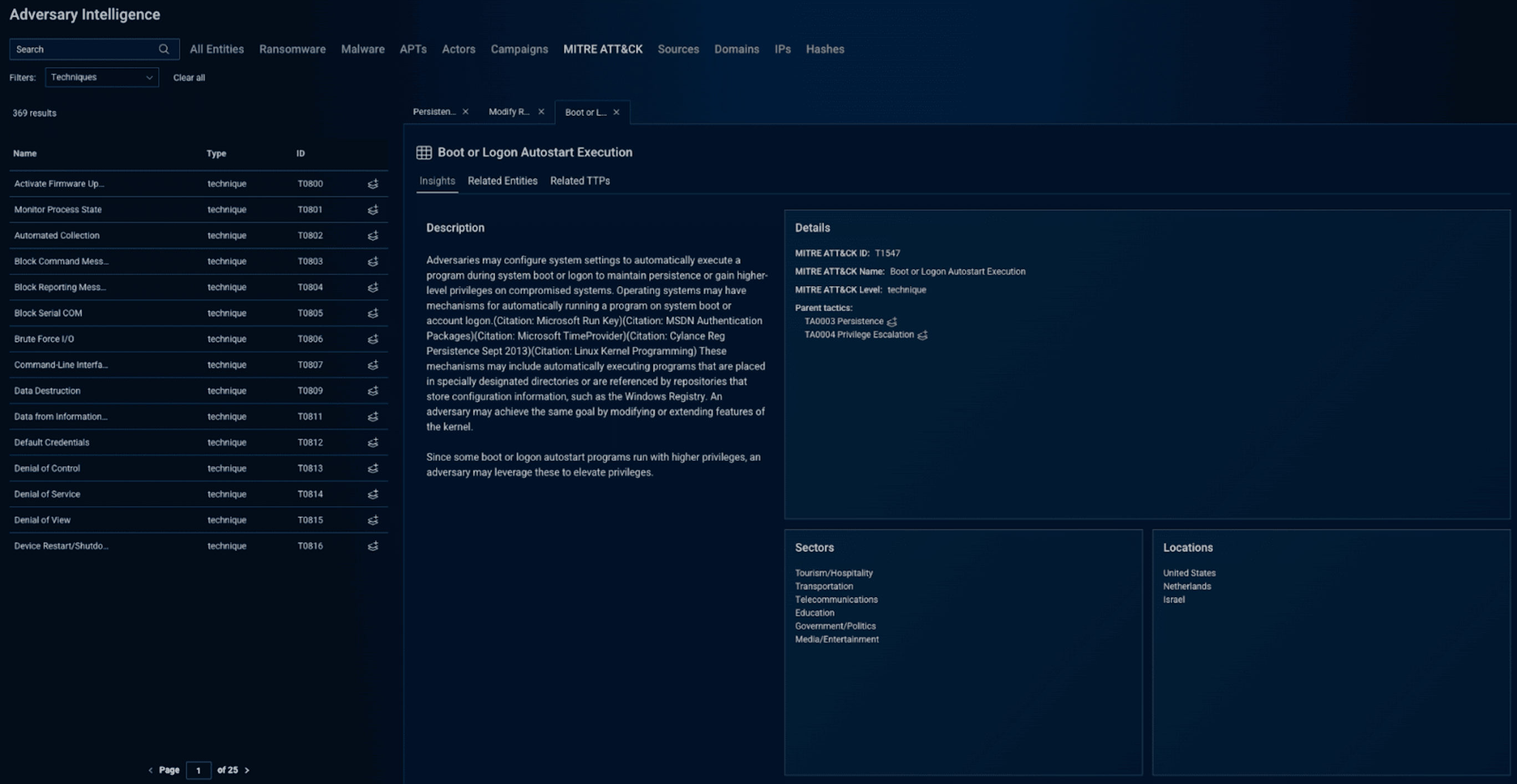The height and width of the screenshot is (784, 1517).
Task: Click the grid icon beside Boot or Logon Autostart Execution
Action: coord(424,152)
